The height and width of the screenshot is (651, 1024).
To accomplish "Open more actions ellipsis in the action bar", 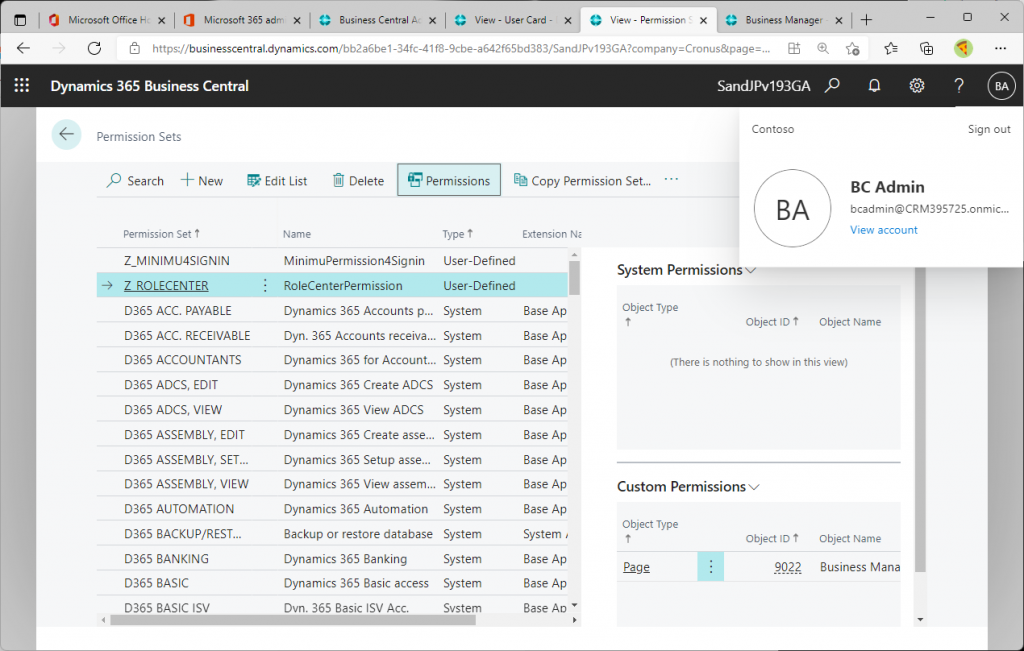I will pos(671,180).
